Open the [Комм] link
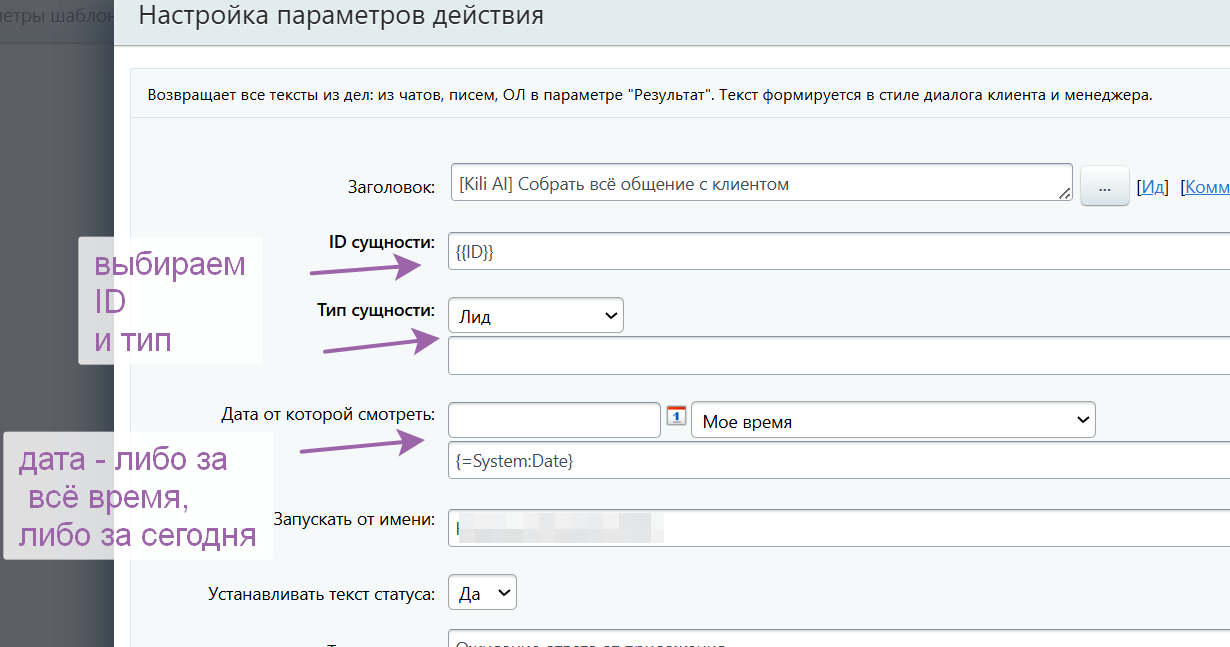The width and height of the screenshot is (1230, 647). point(1204,185)
